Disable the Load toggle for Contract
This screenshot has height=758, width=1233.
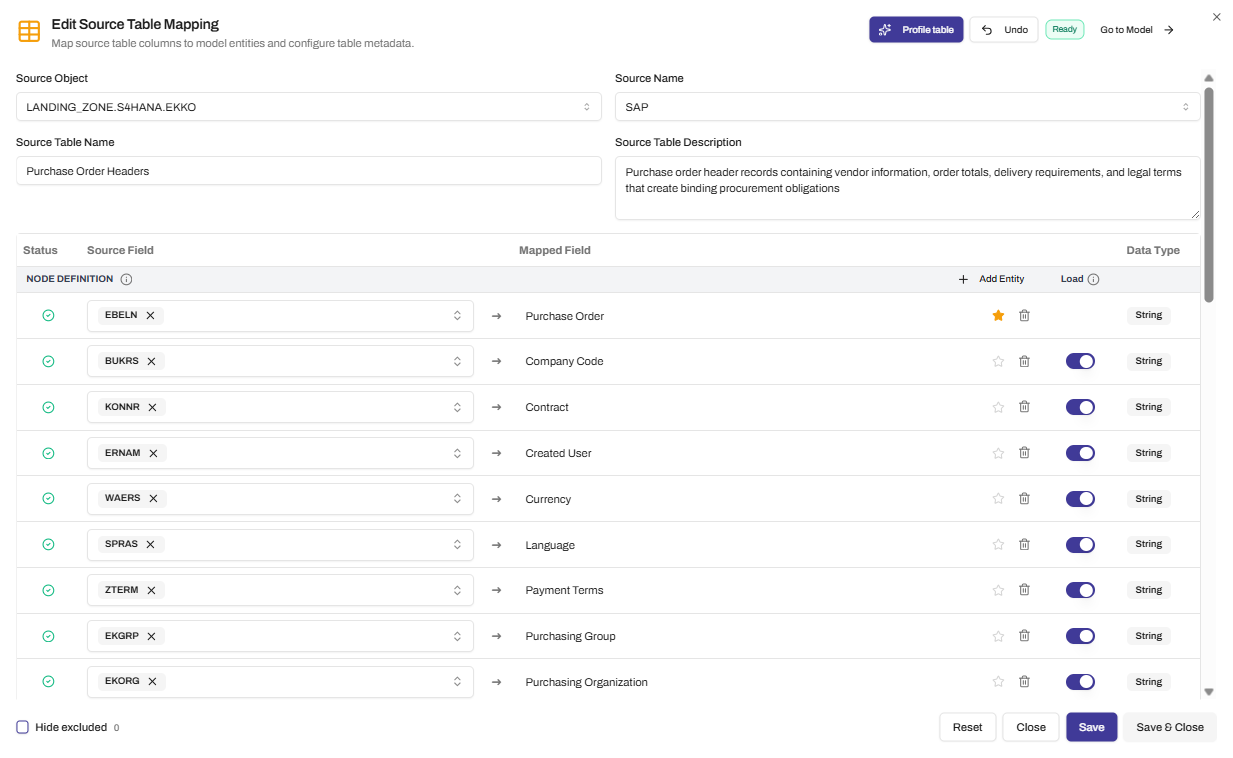click(1080, 407)
